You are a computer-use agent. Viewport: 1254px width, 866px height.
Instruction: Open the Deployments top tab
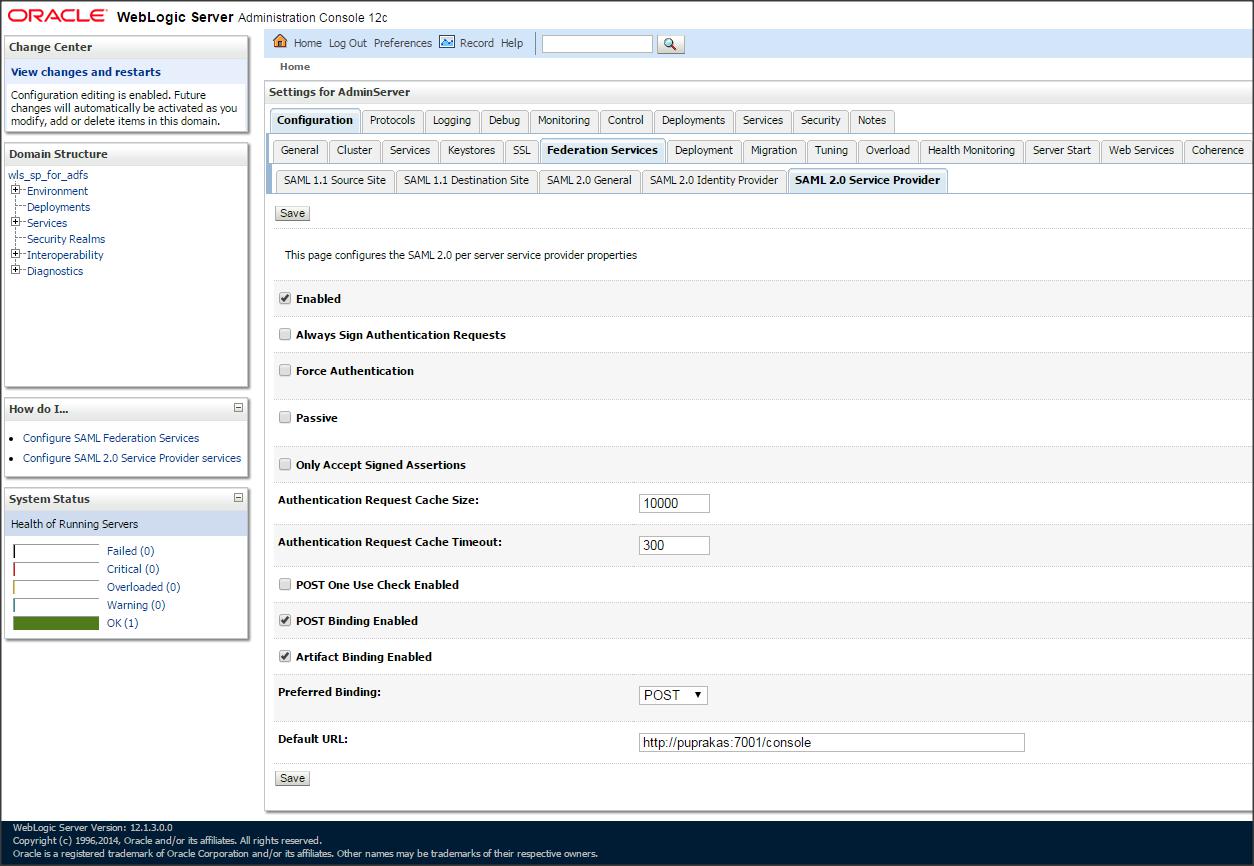[x=693, y=120]
